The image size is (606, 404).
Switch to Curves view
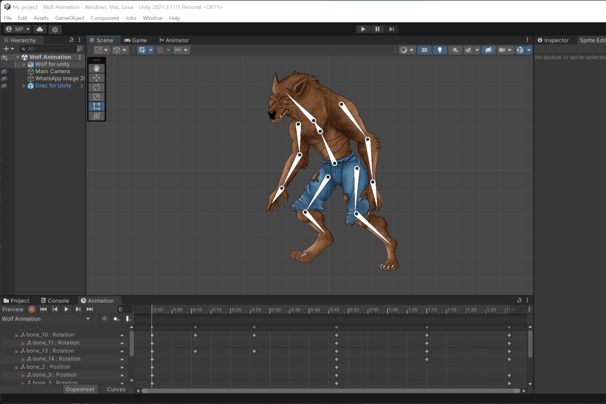[116, 389]
